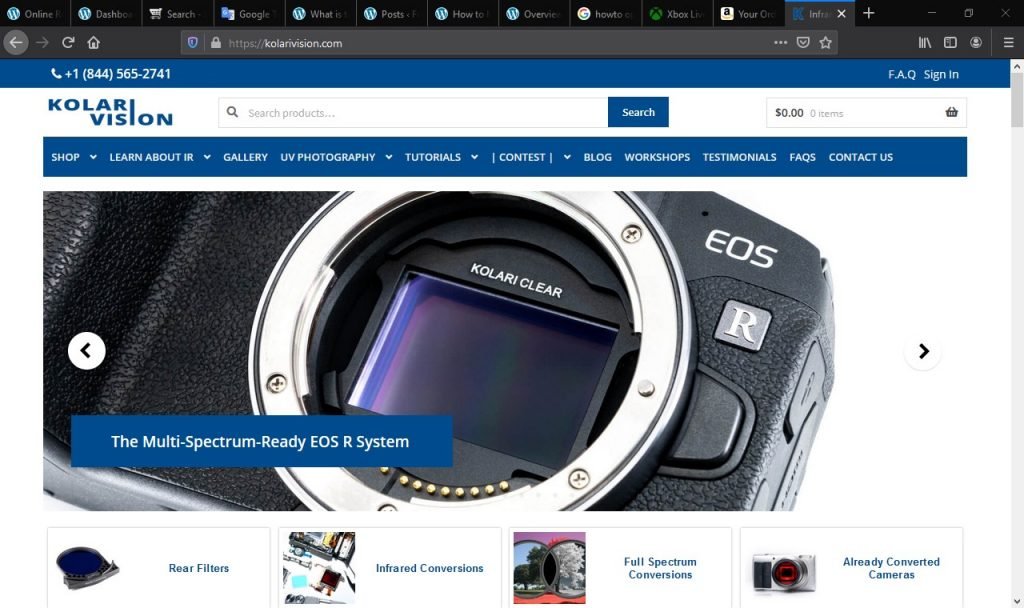Screen dimensions: 1024x608
Task: Open the browser home icon
Action: (93, 42)
